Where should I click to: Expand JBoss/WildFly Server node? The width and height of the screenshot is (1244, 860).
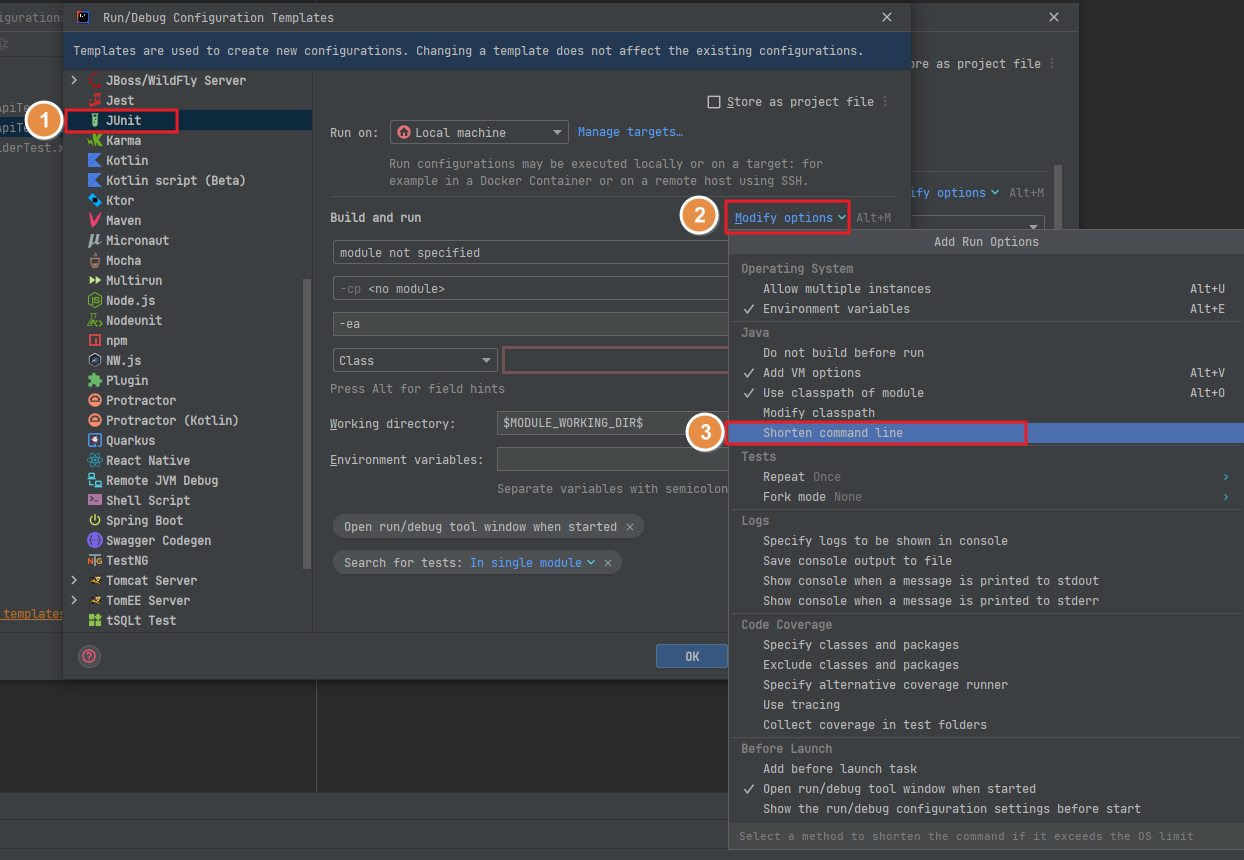(x=73, y=80)
